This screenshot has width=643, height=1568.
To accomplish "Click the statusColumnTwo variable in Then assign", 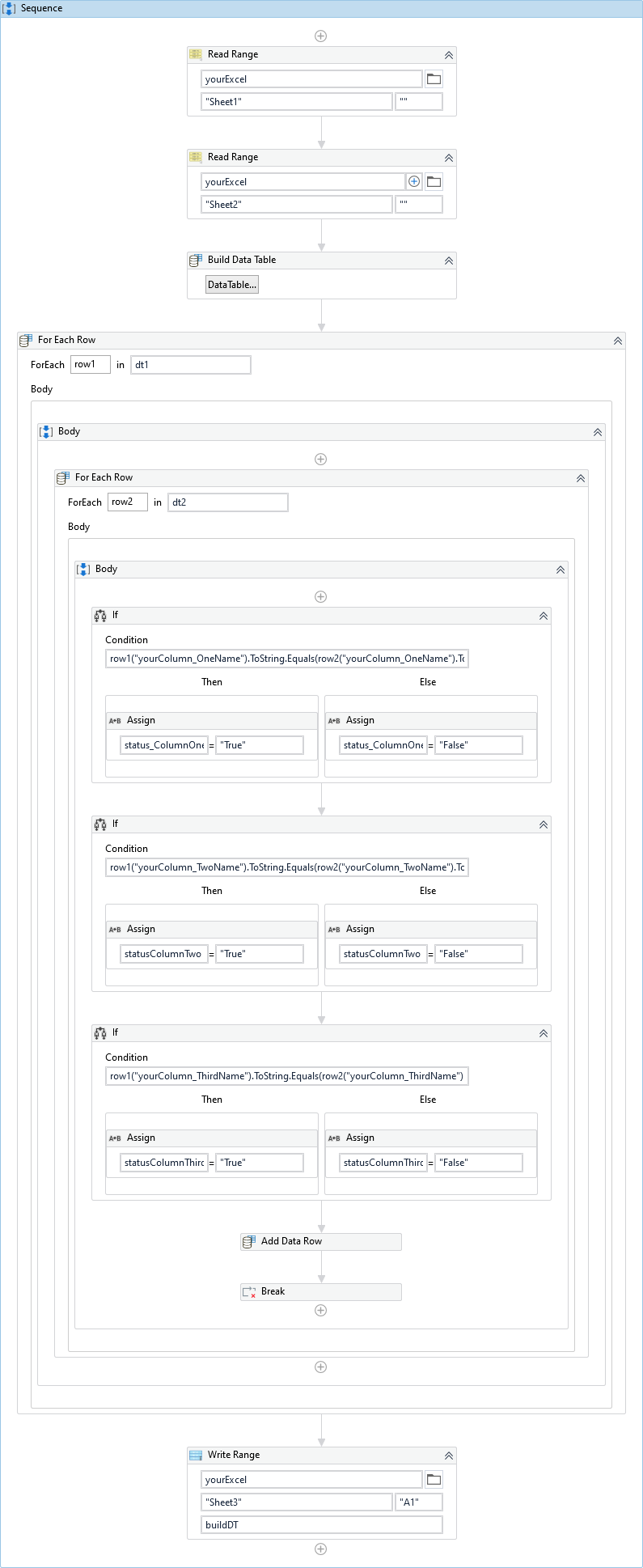I will (x=164, y=954).
